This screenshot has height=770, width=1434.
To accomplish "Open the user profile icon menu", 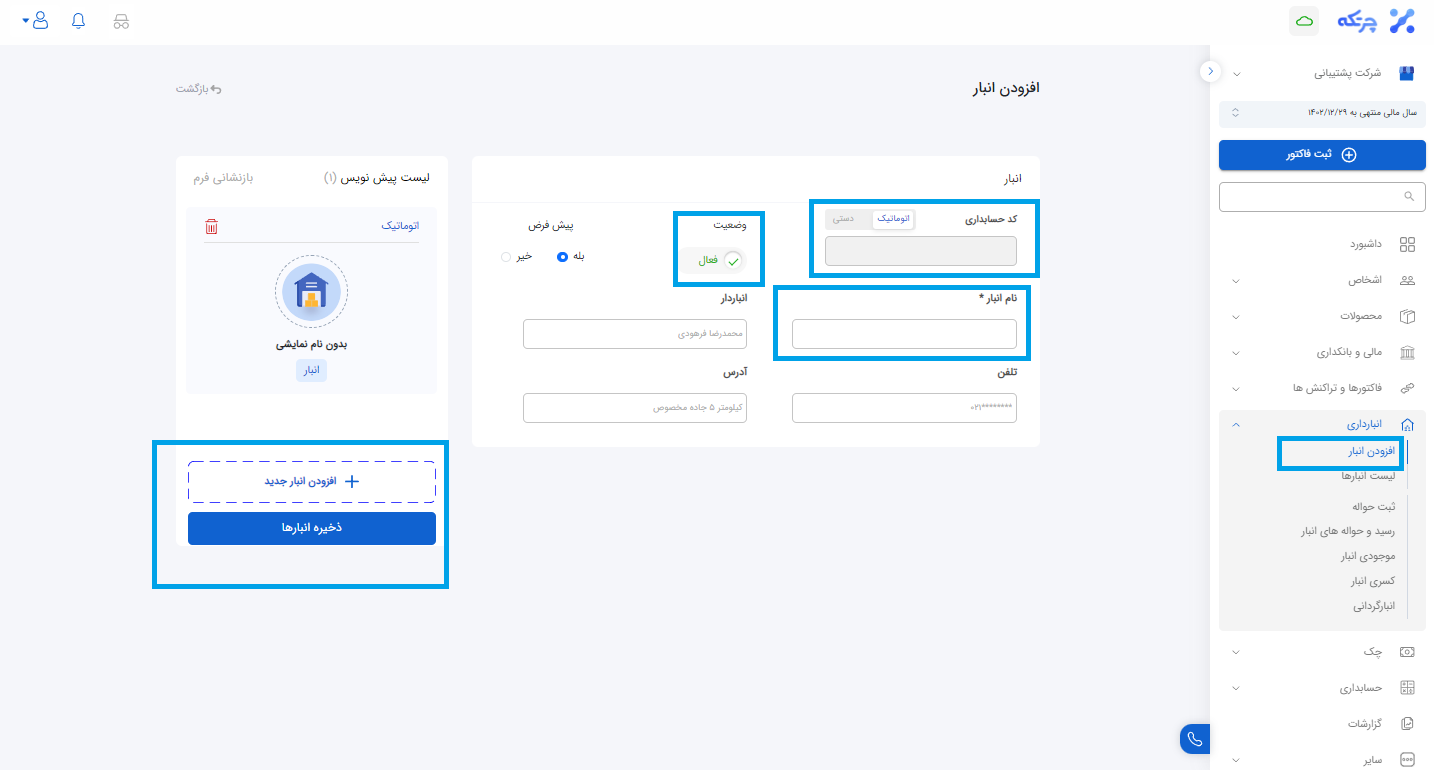I will (x=39, y=21).
